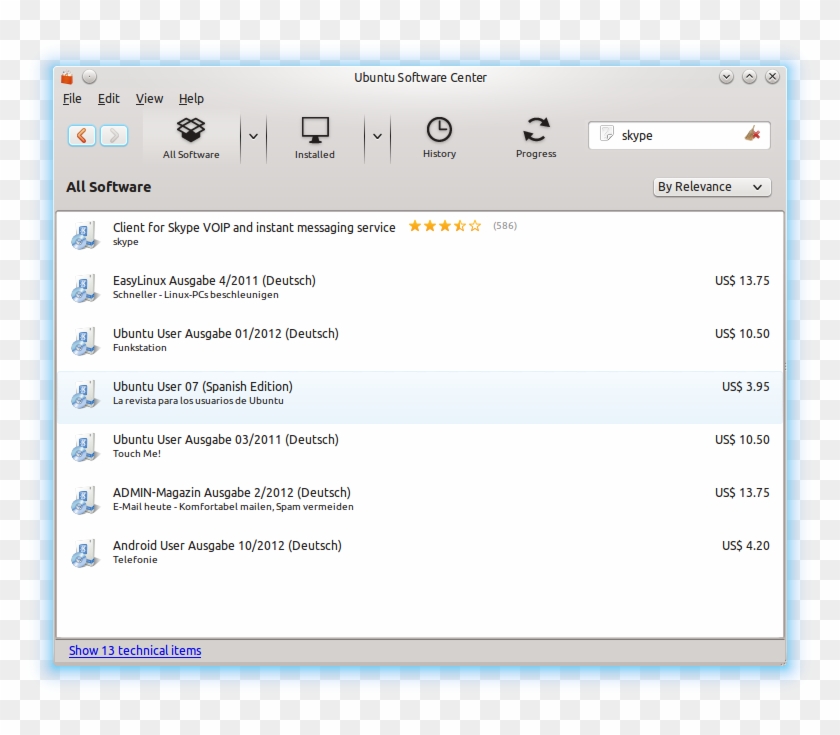Click the forward navigation arrow
Screen dimensions: 840x735
pos(114,135)
